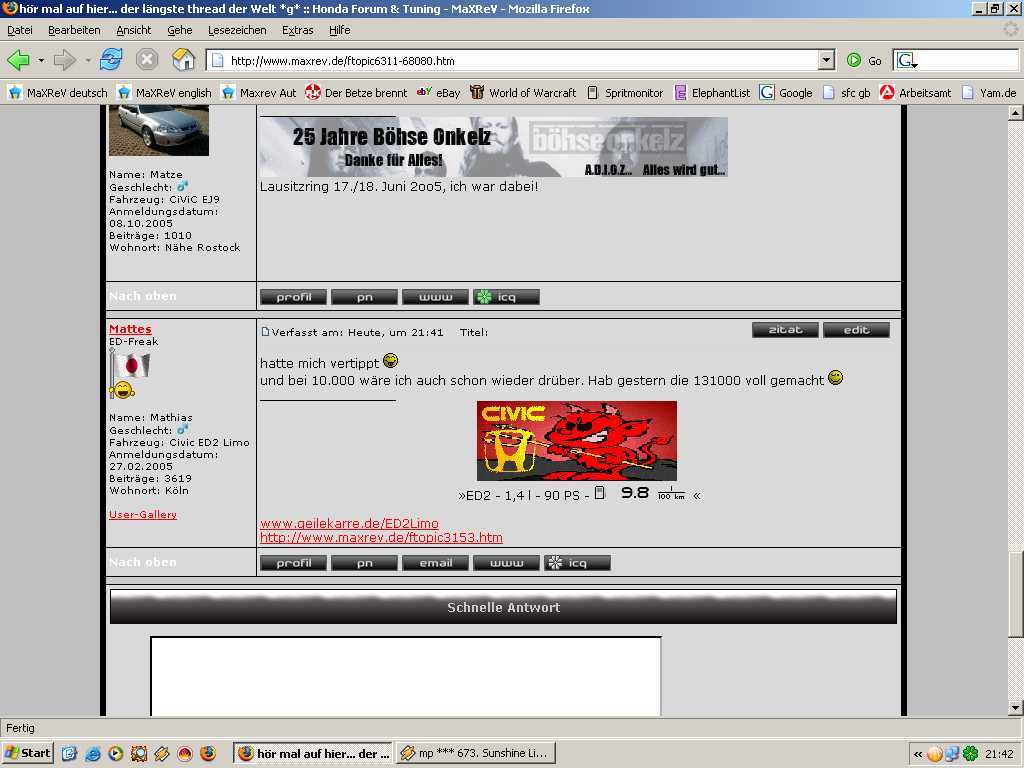
Task: Open the Datei menu
Action: 20,30
